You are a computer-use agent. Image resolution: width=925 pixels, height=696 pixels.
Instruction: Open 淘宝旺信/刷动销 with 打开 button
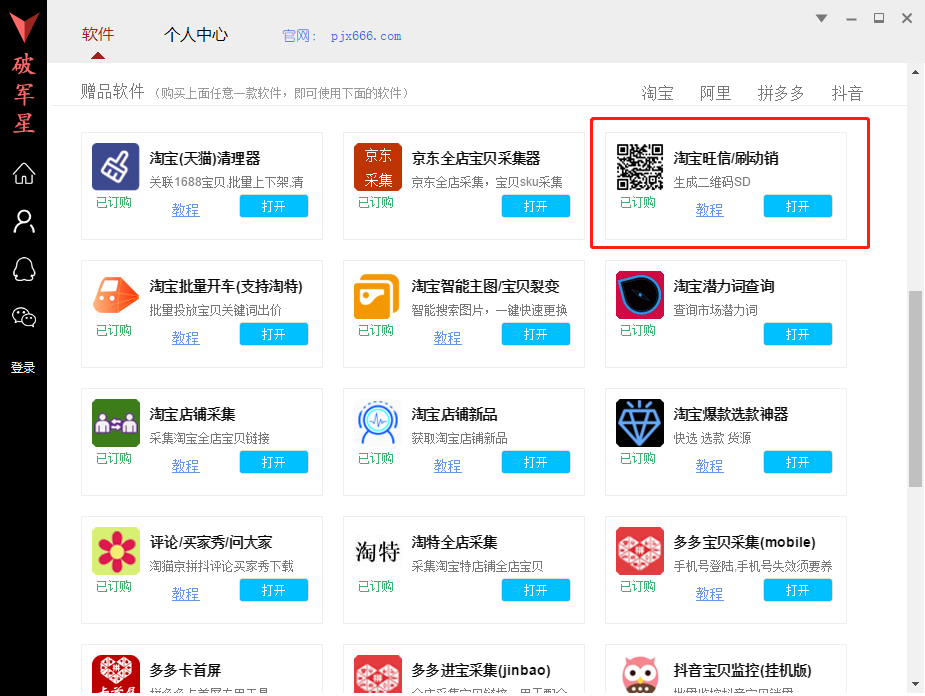[x=798, y=206]
